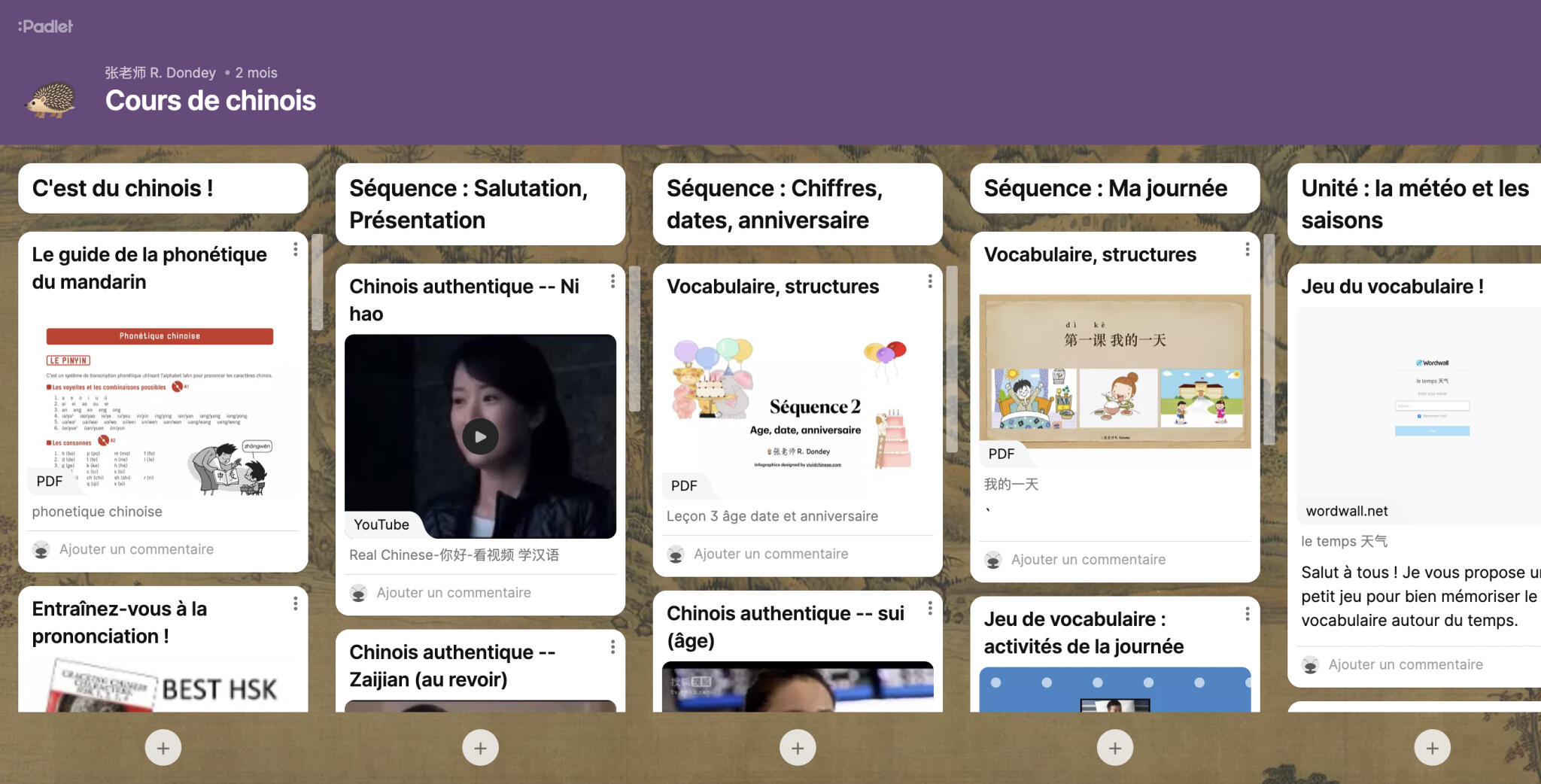The image size is (1541, 784).
Task: Open three-dot menu on Séquence 2 Vocabulaire post
Action: (x=930, y=281)
